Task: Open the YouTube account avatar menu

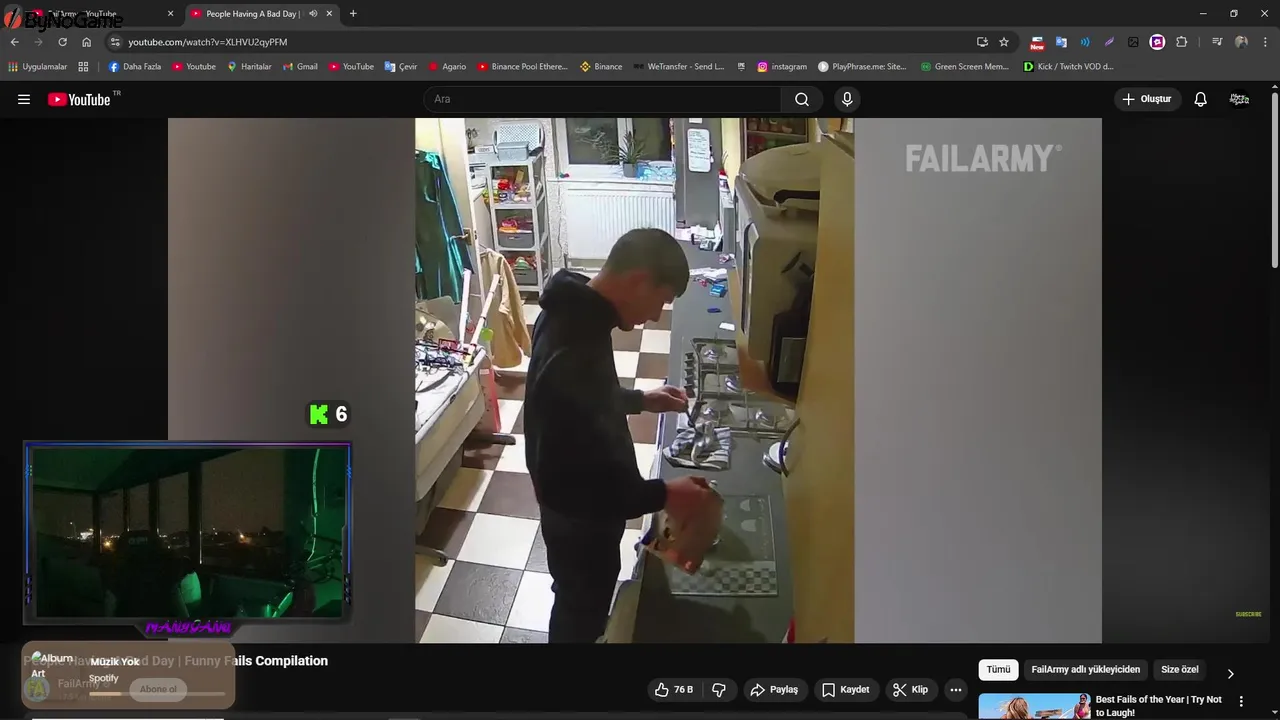Action: pyautogui.click(x=1239, y=99)
